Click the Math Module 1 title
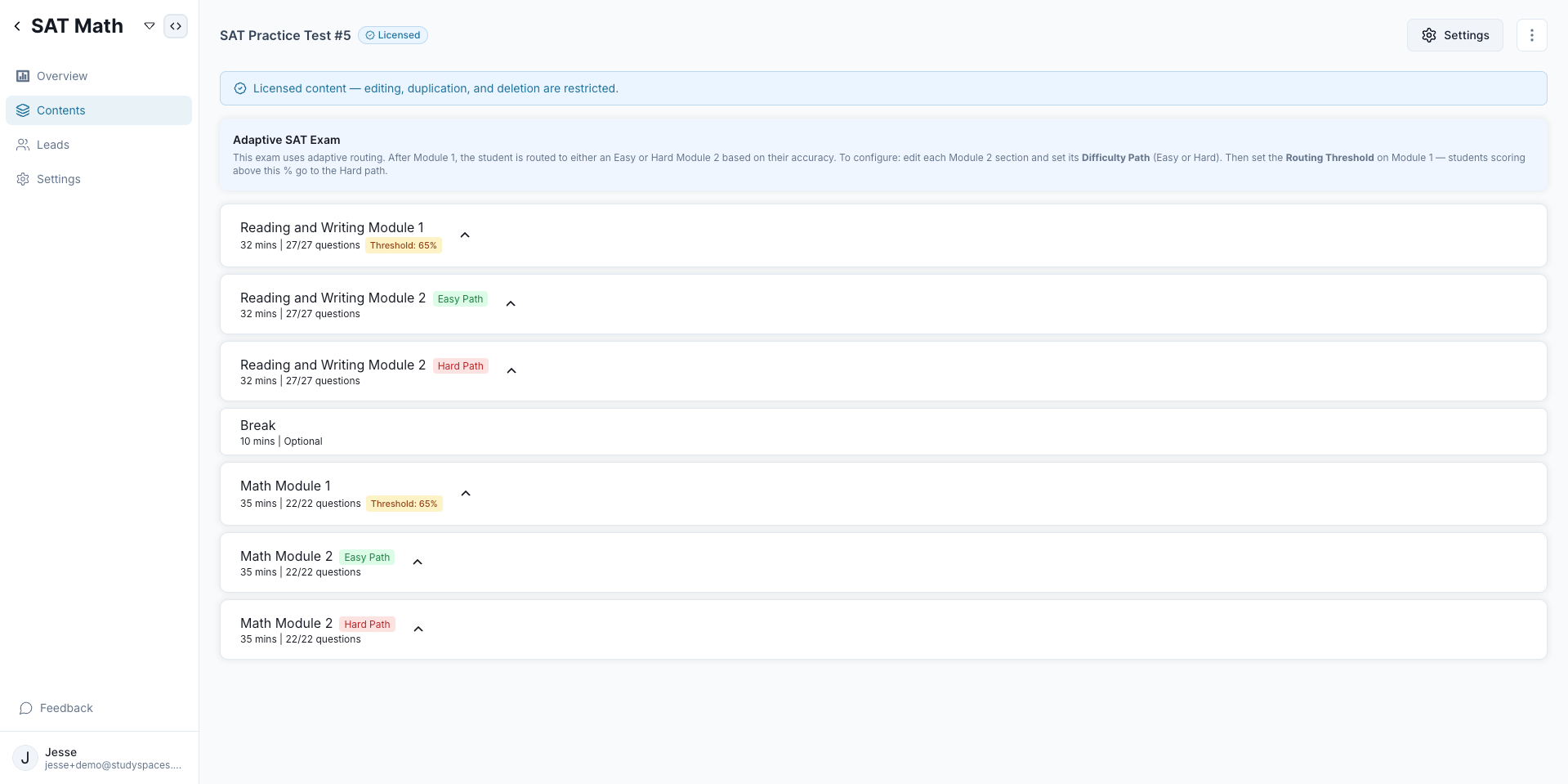1568x784 pixels. [285, 486]
